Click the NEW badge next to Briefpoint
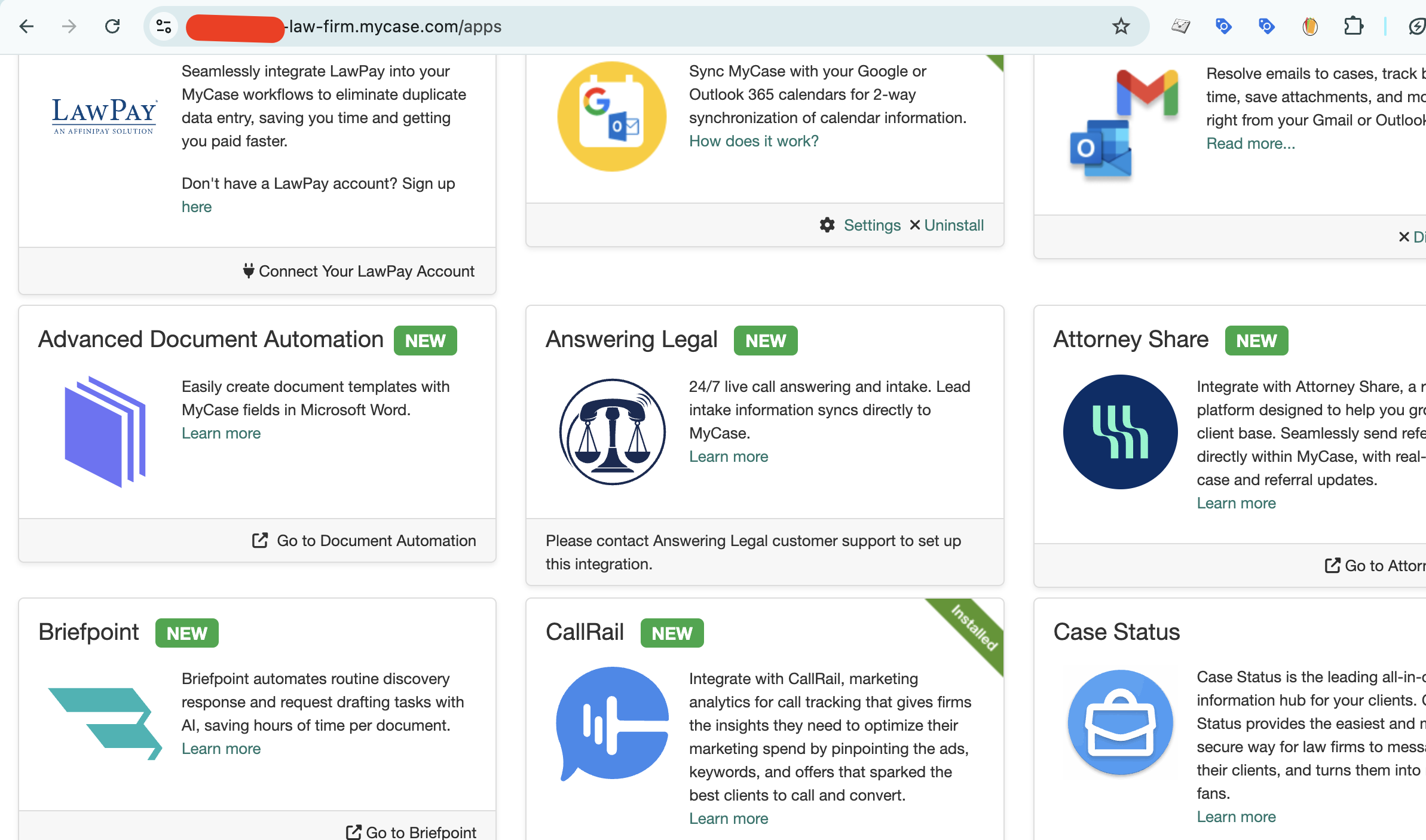 186,633
